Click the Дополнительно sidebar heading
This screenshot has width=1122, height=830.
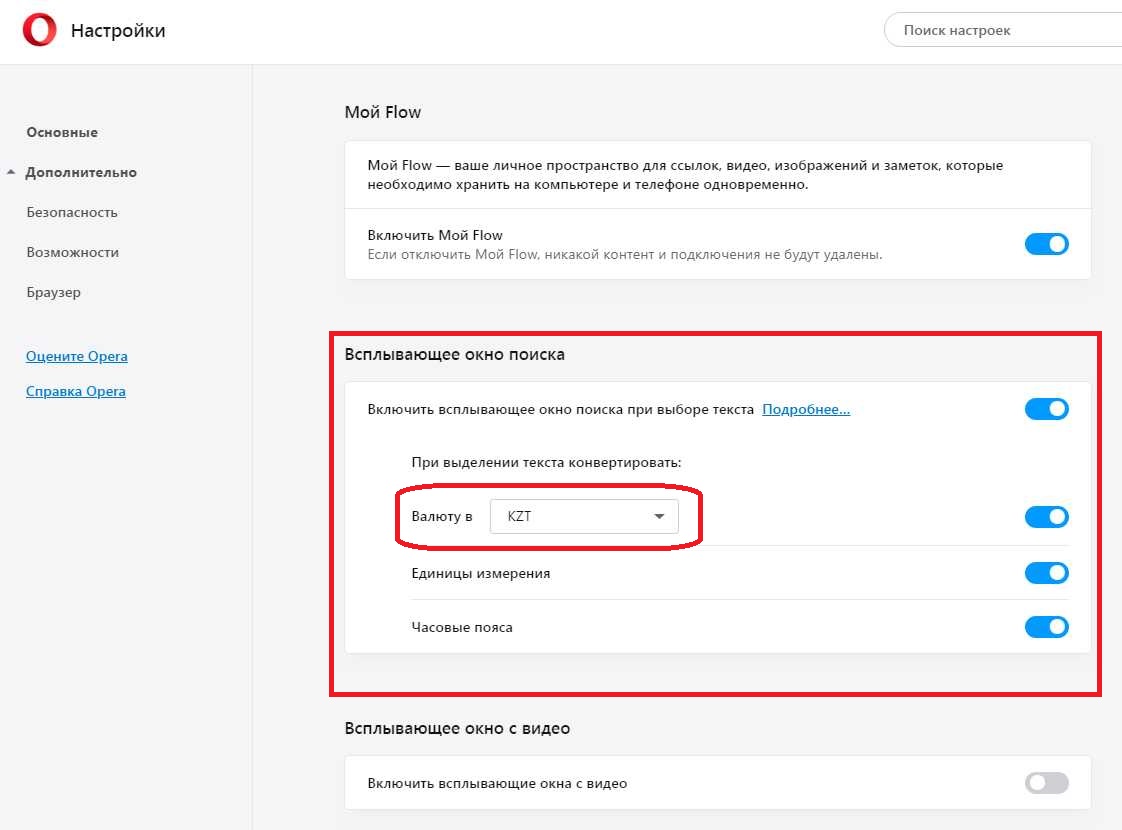coord(81,172)
